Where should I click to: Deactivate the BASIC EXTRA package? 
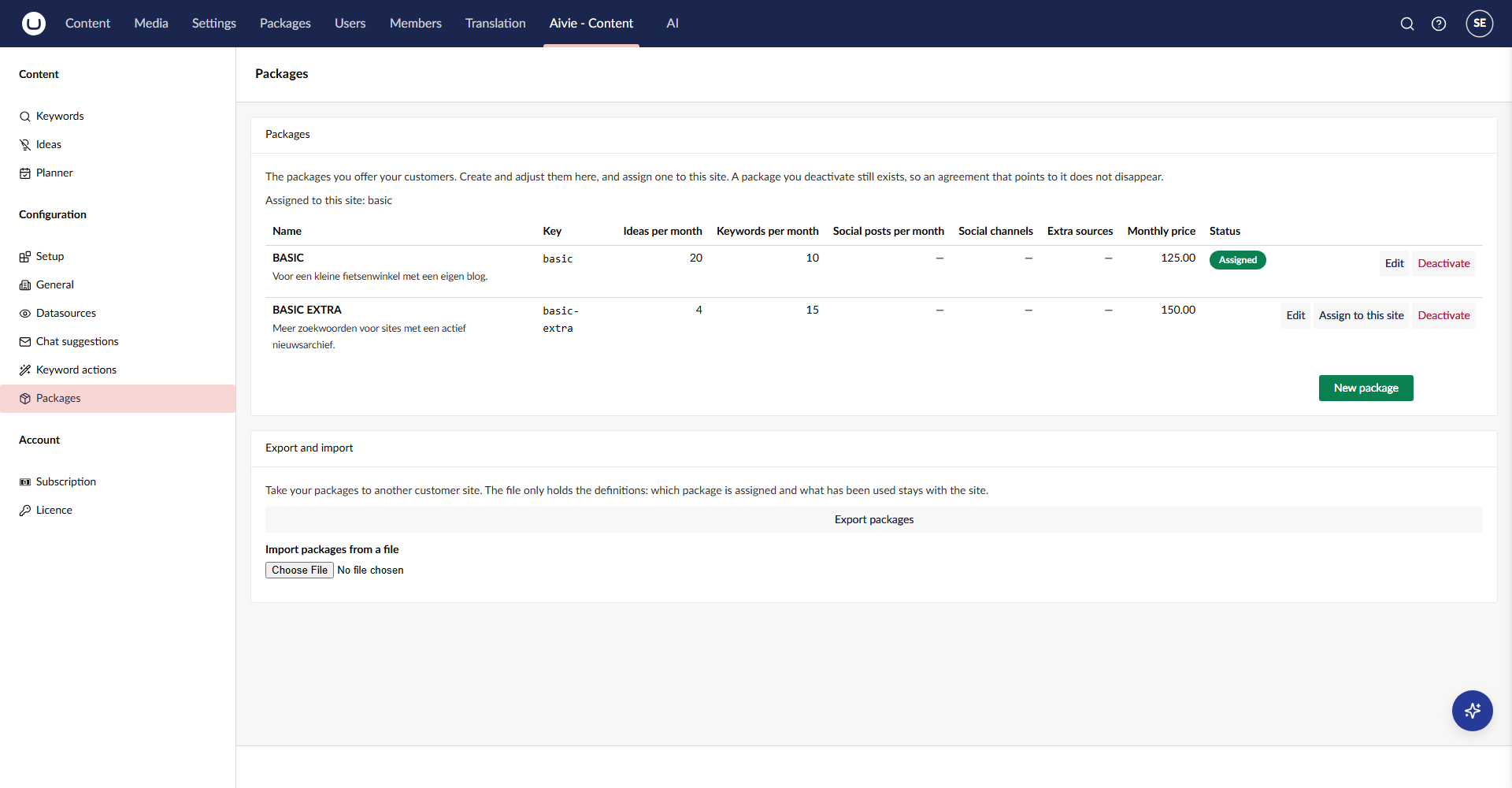1443,315
